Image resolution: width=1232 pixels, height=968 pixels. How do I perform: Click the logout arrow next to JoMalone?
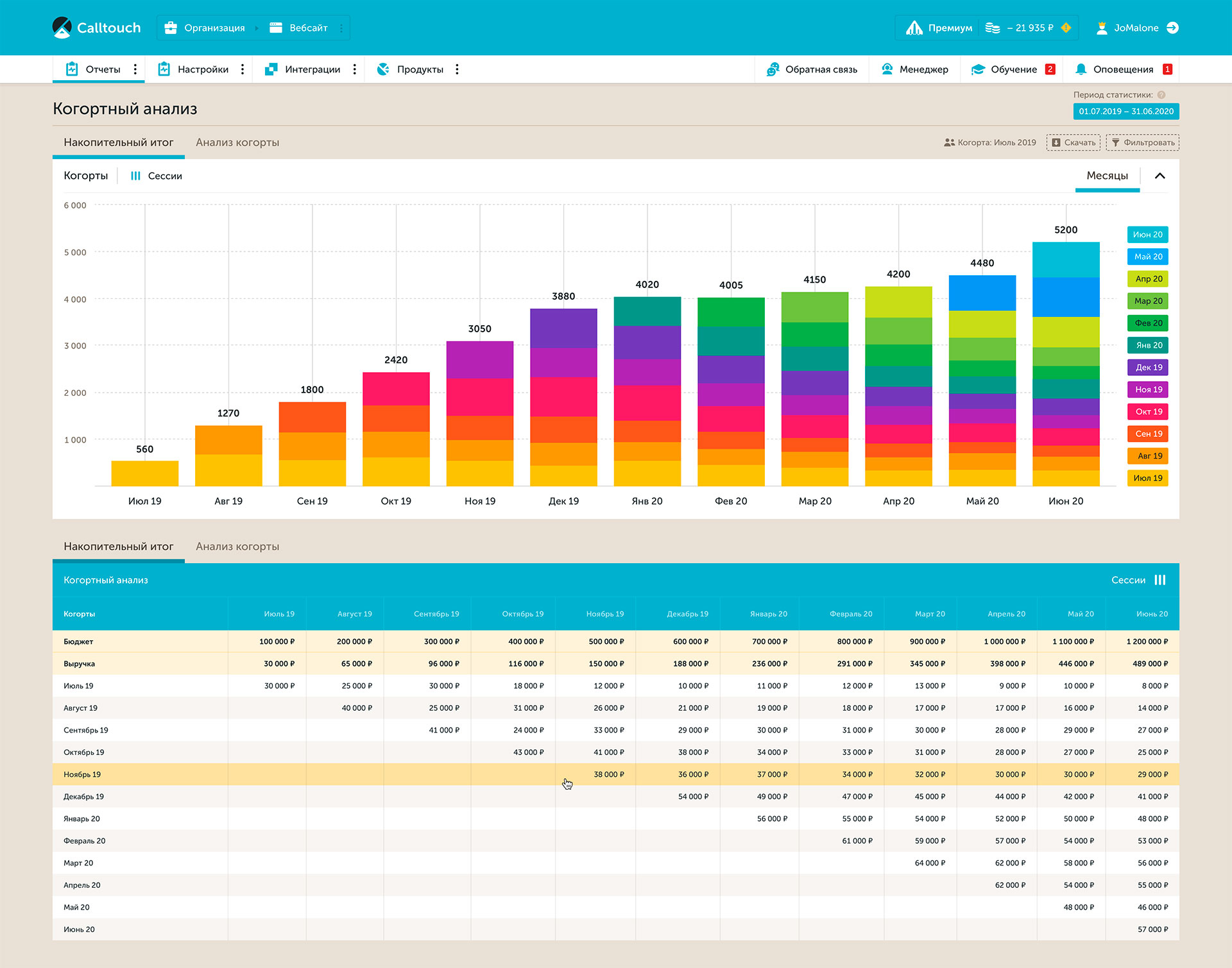(1172, 28)
